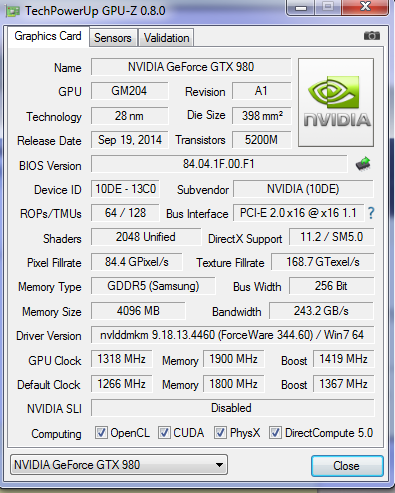Toggle the DirectCompute 5.0 checkbox
The image size is (395, 493).
(x=275, y=433)
